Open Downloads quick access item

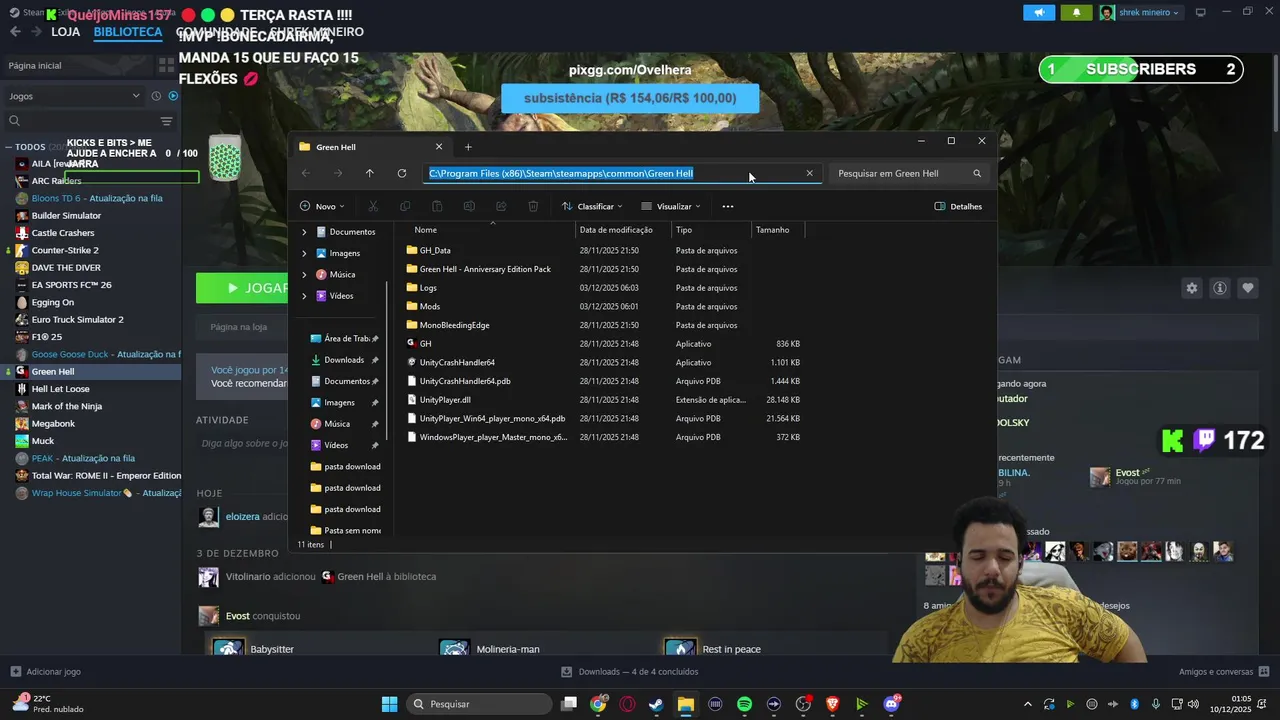pyautogui.click(x=345, y=360)
